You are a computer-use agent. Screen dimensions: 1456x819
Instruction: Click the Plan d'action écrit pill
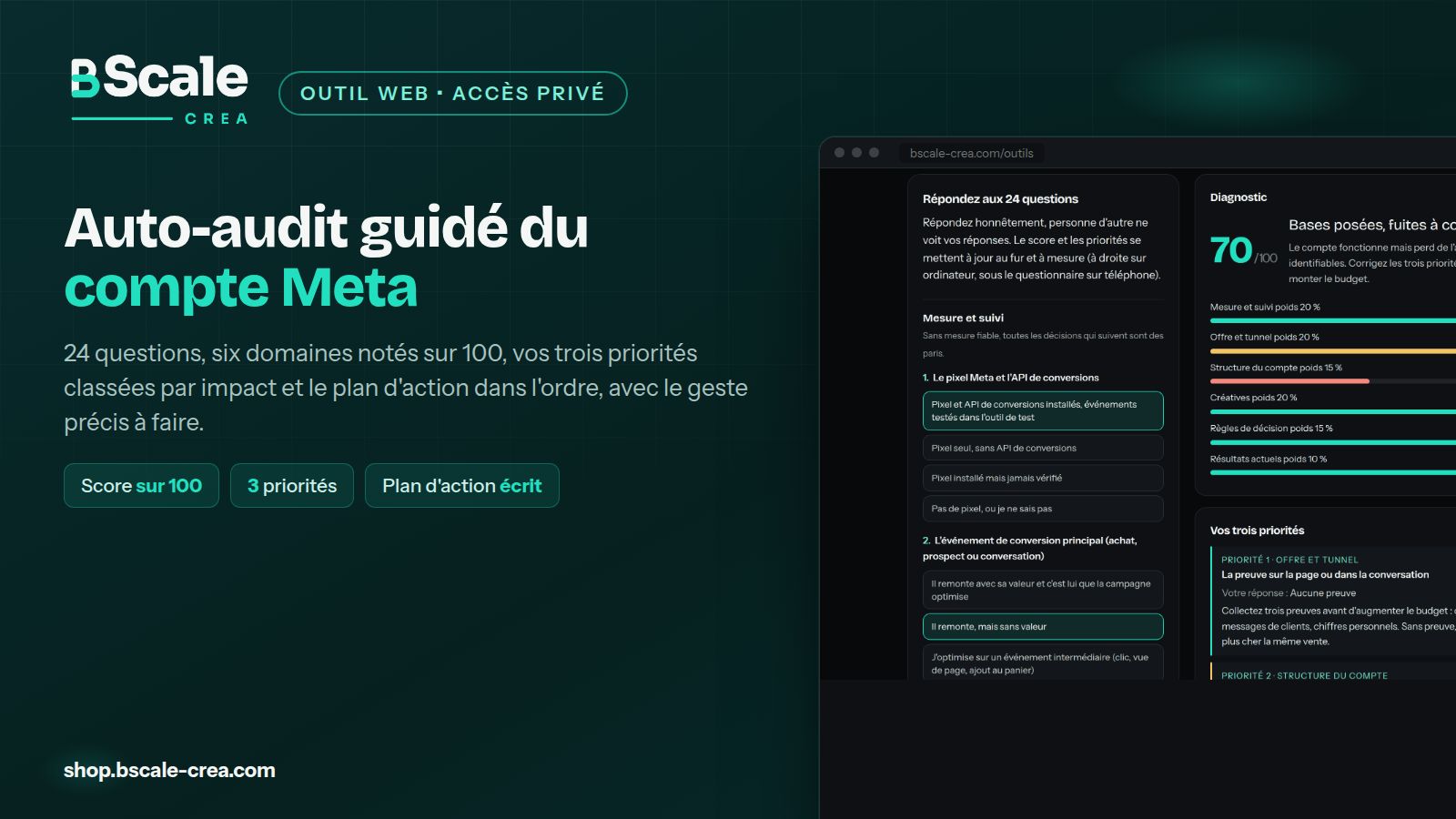[x=462, y=485]
